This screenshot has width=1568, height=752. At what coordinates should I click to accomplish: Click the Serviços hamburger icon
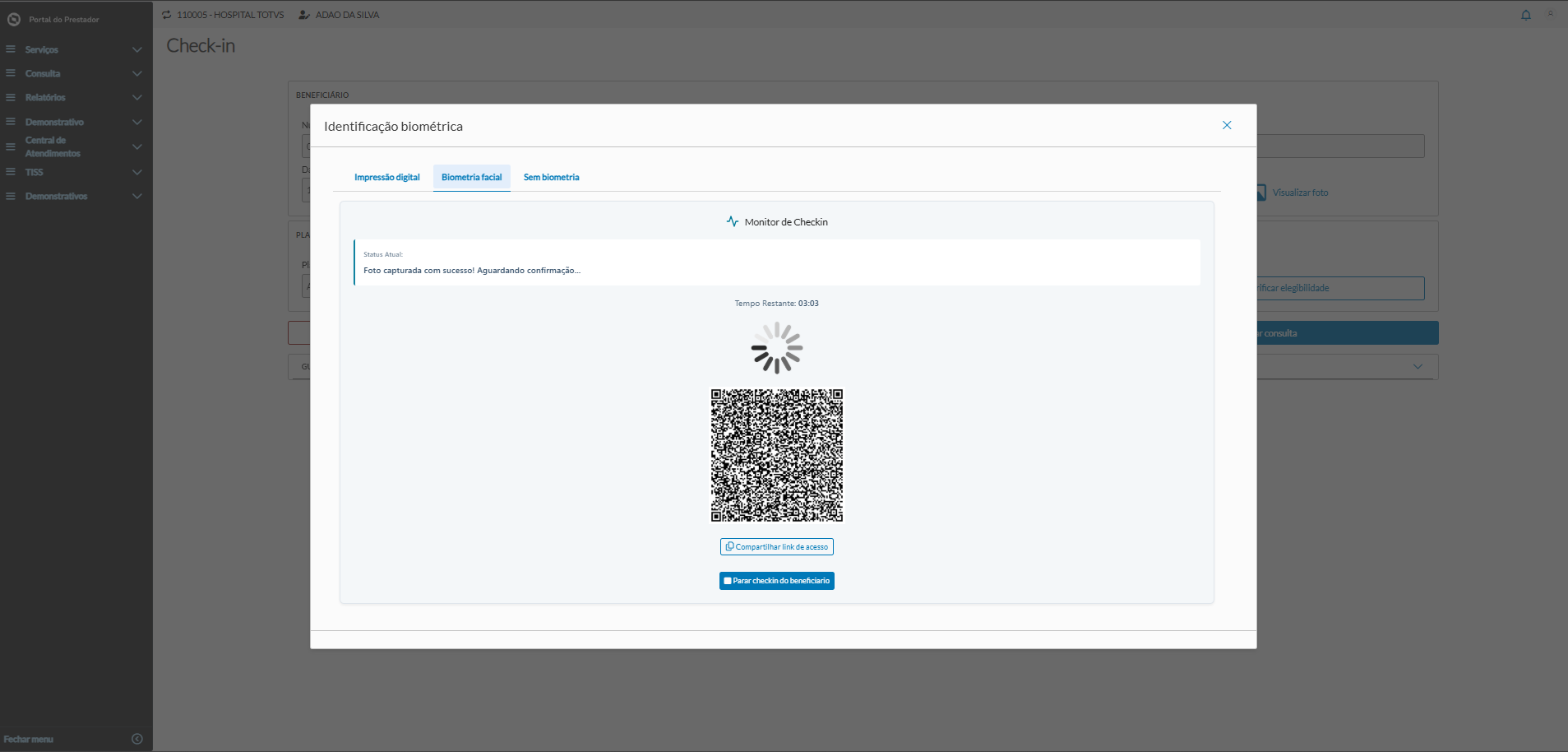(x=11, y=49)
